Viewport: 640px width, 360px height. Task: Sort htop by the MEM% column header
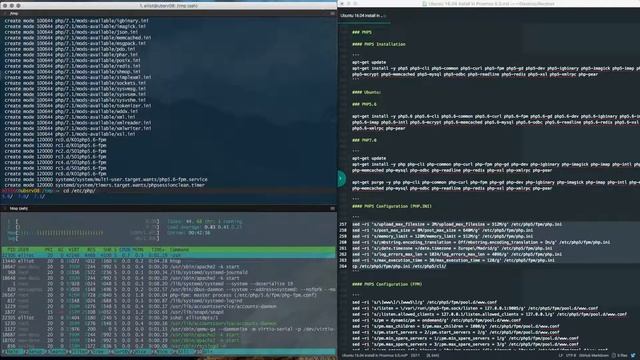138,249
